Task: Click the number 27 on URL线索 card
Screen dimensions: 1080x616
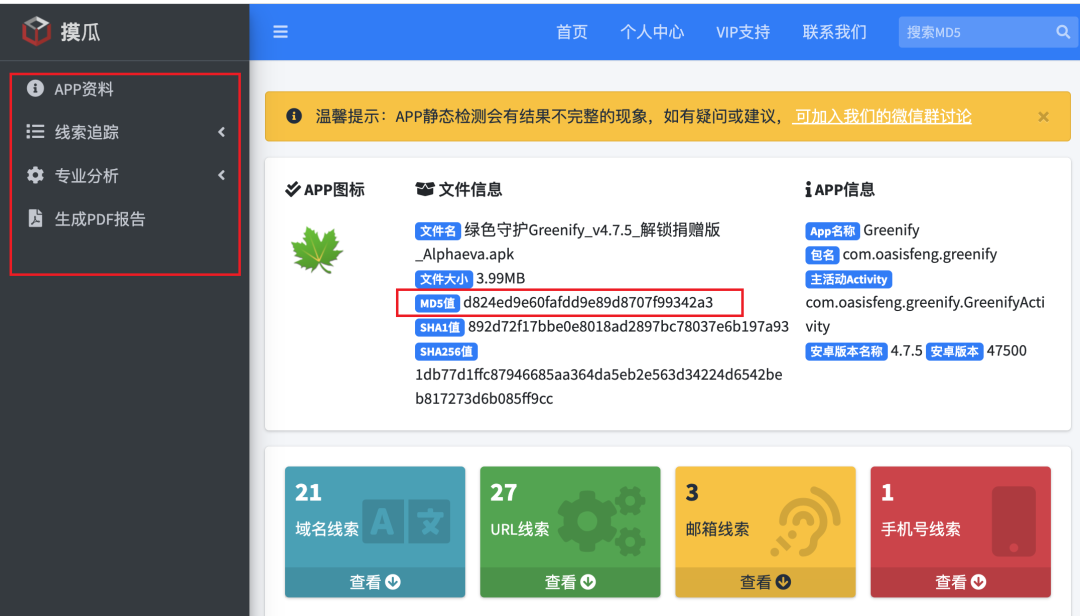Action: tap(503, 492)
